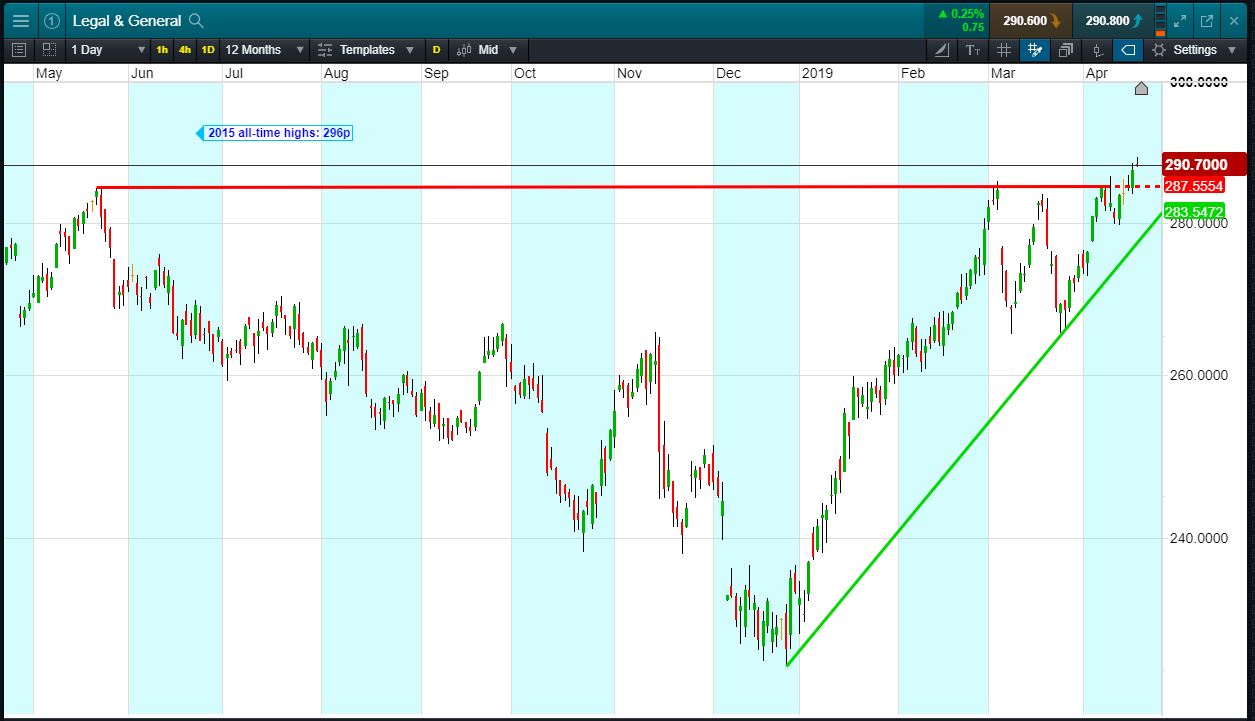Click the chart trading orders icon
1255x721 pixels.
click(x=1097, y=49)
